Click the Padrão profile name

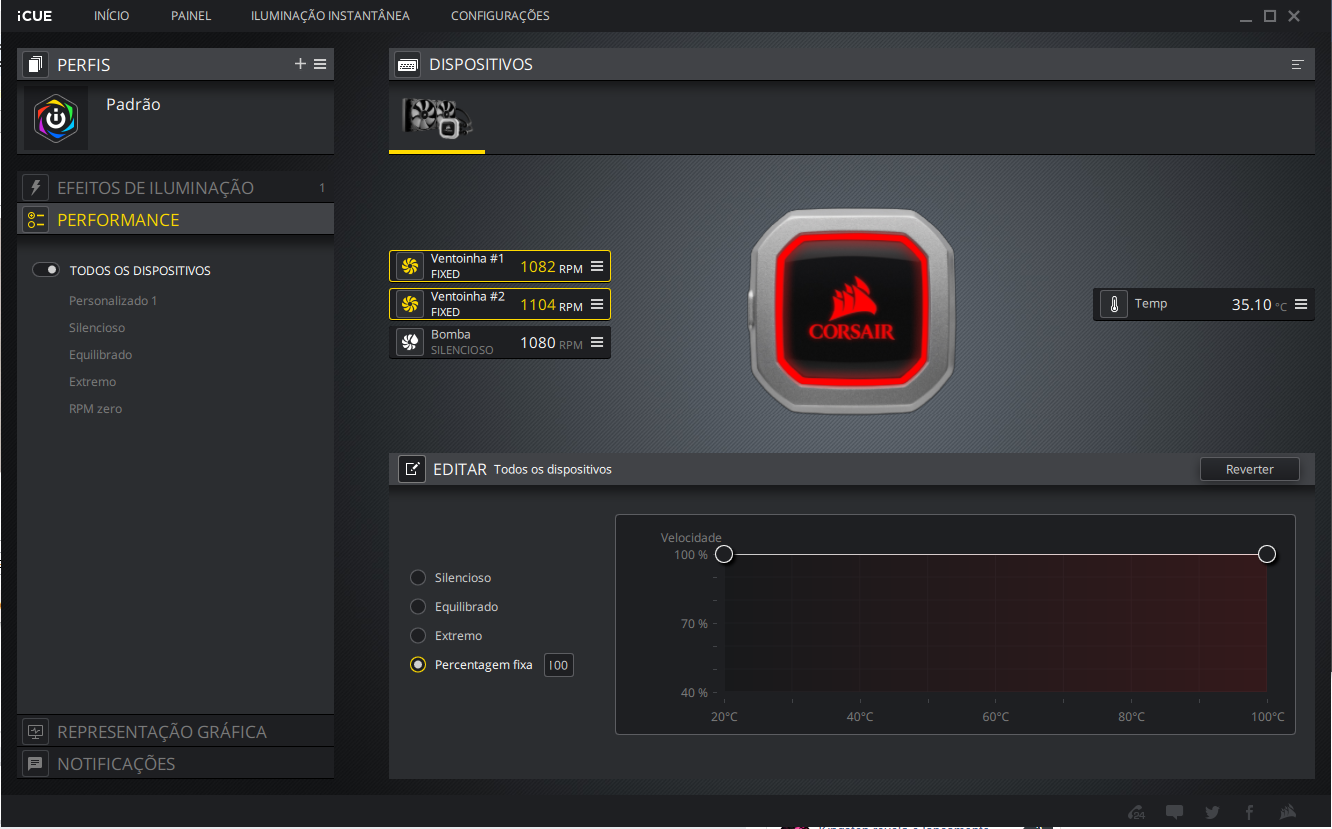click(133, 104)
